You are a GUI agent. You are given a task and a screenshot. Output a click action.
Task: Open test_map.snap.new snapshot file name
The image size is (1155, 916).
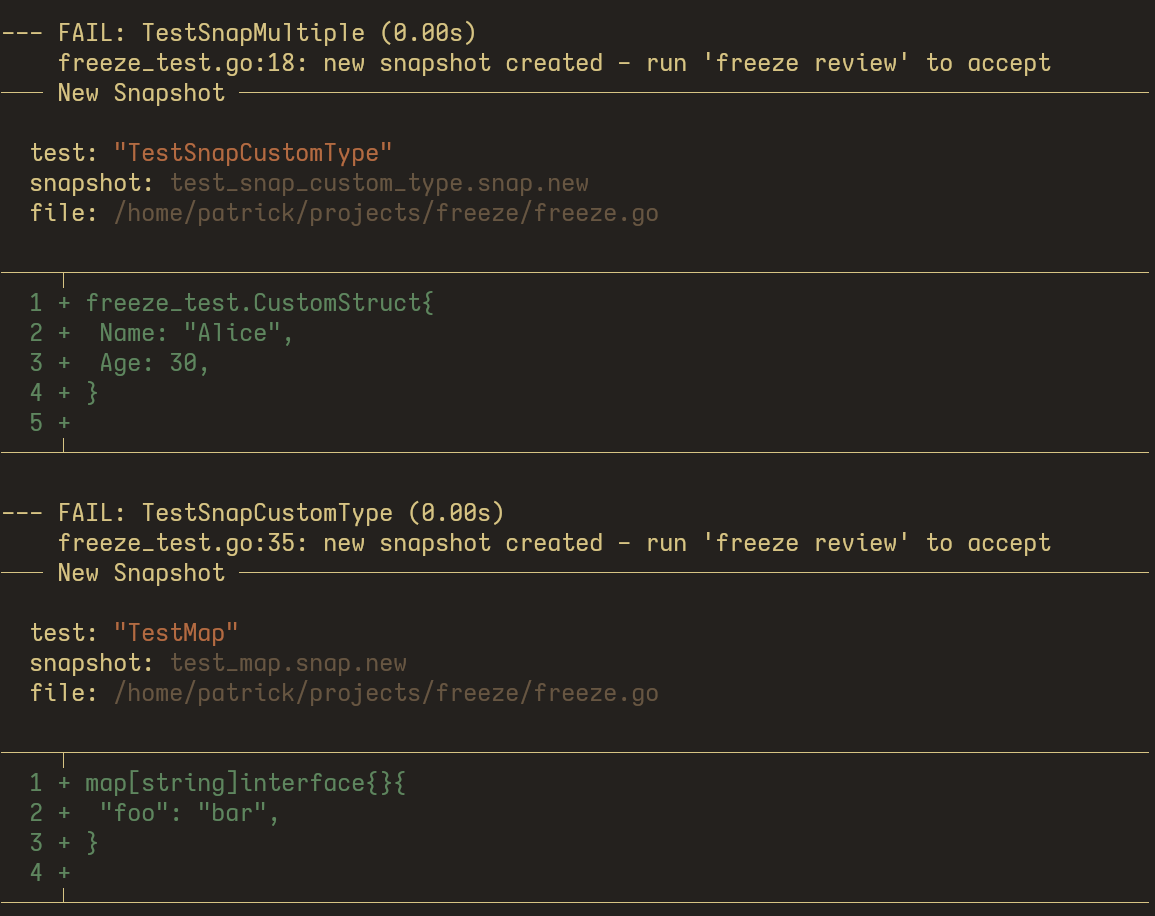point(288,663)
